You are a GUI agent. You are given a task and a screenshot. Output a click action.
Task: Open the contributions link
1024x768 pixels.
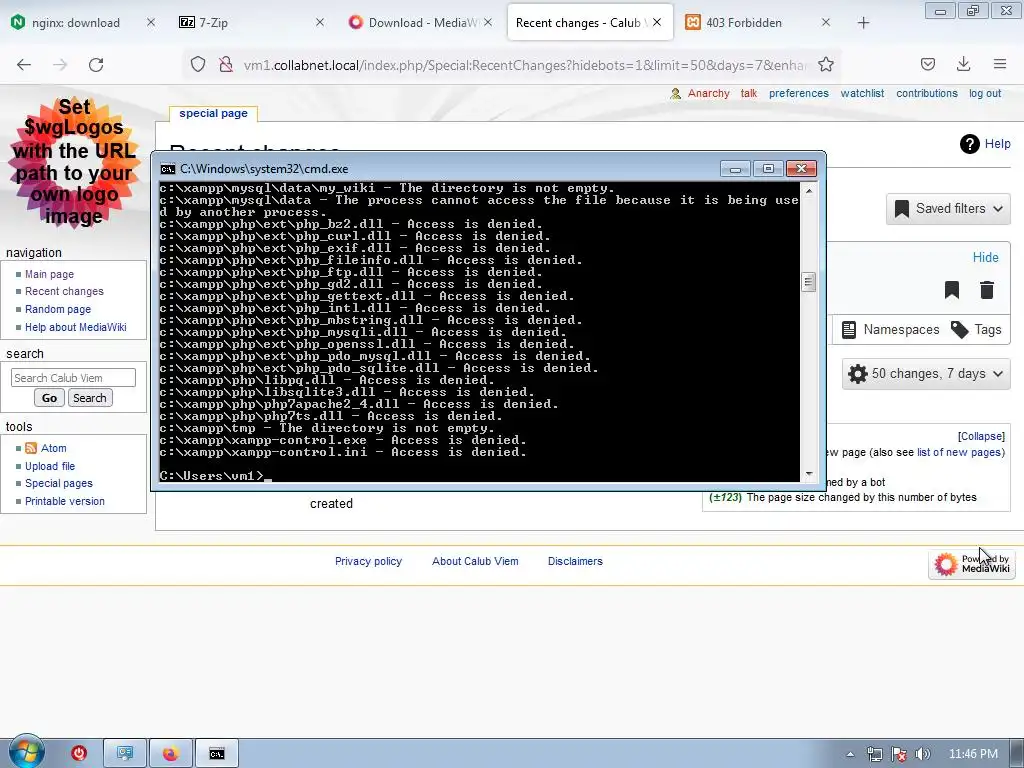[927, 93]
